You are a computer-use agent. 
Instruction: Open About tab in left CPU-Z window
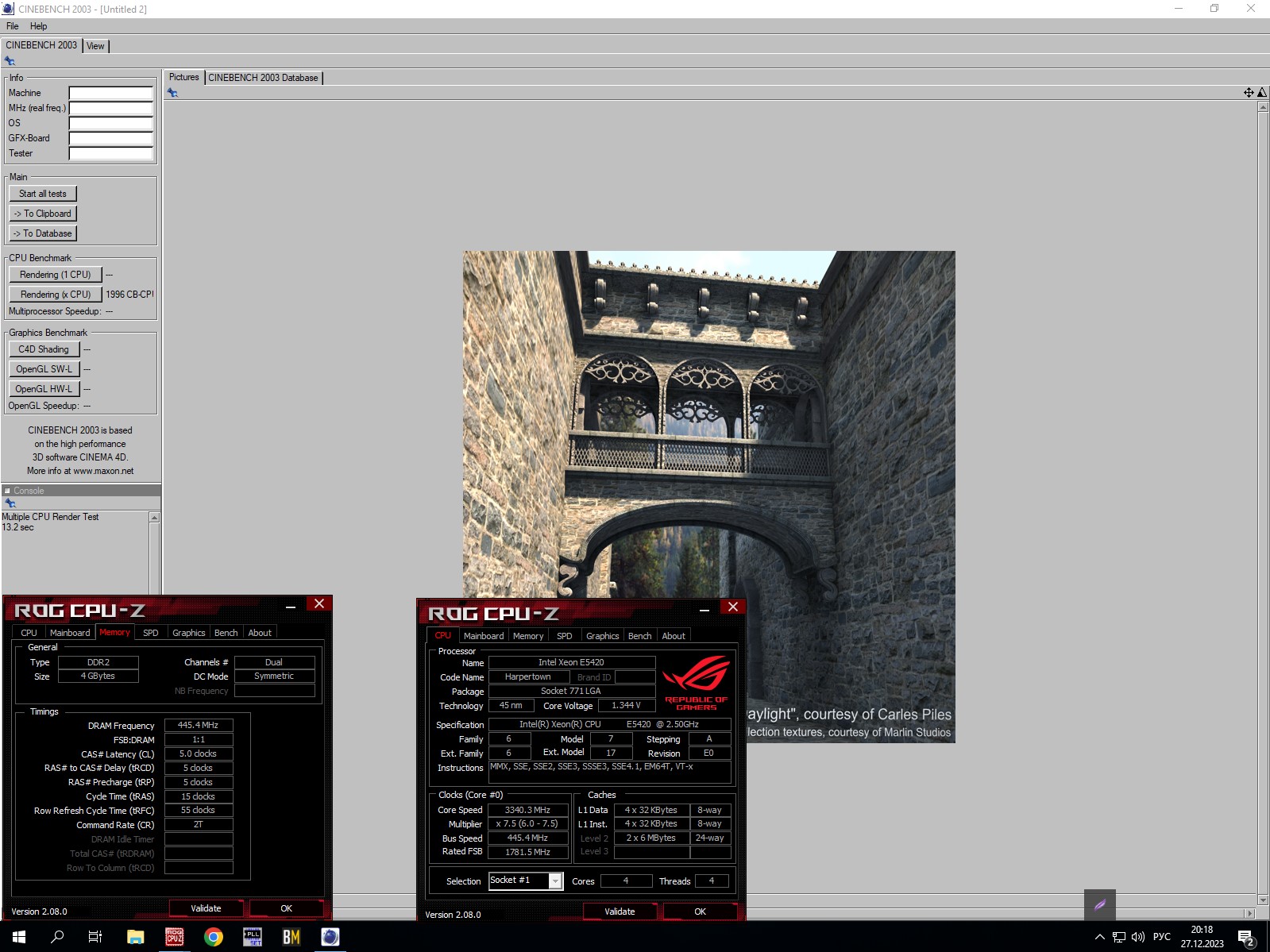point(260,633)
